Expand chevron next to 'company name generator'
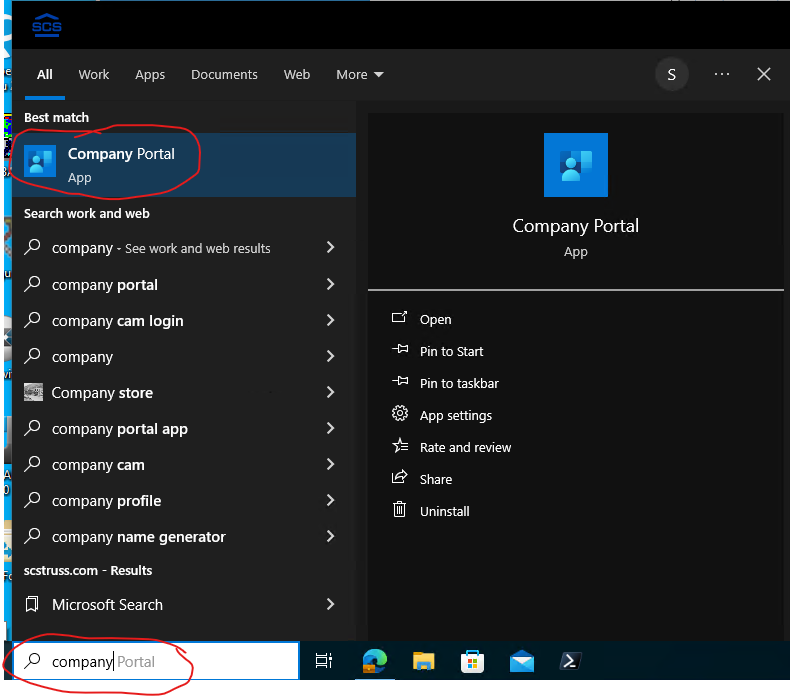This screenshot has height=697, width=790. 331,536
